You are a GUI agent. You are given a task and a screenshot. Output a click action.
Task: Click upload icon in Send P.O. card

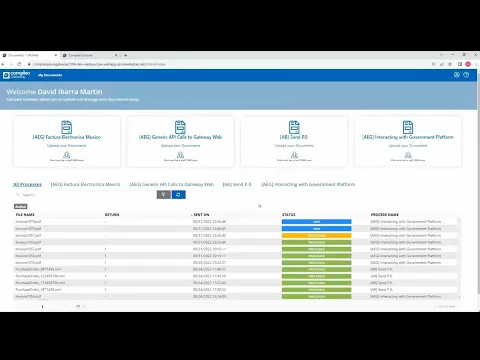(294, 155)
